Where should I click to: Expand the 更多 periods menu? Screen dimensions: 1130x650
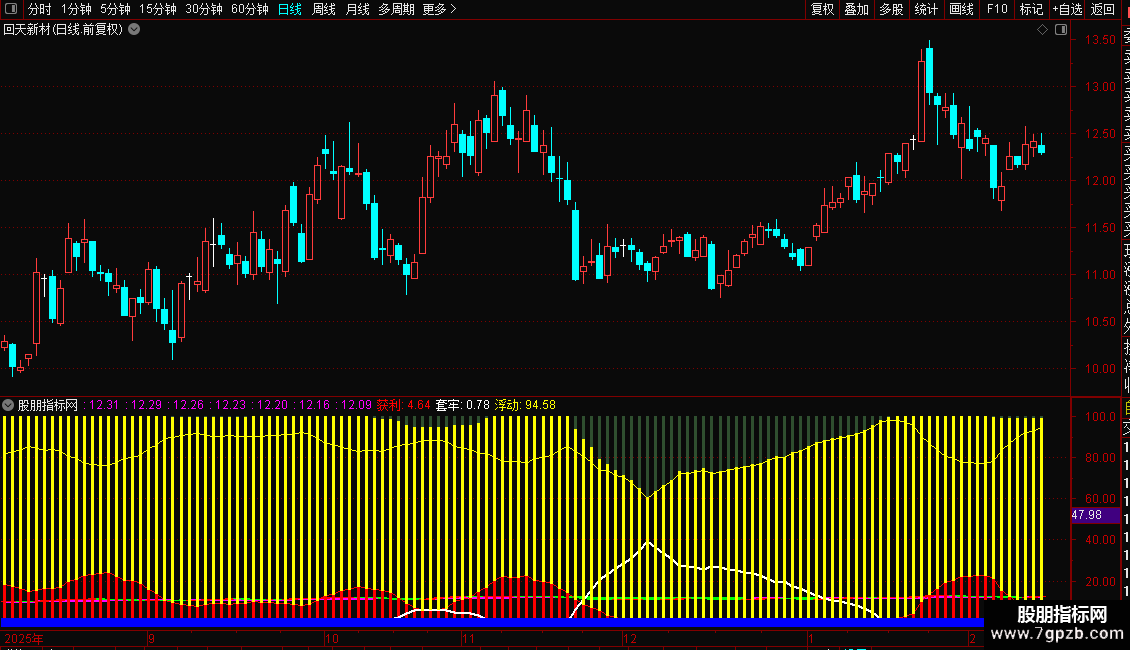click(x=440, y=9)
